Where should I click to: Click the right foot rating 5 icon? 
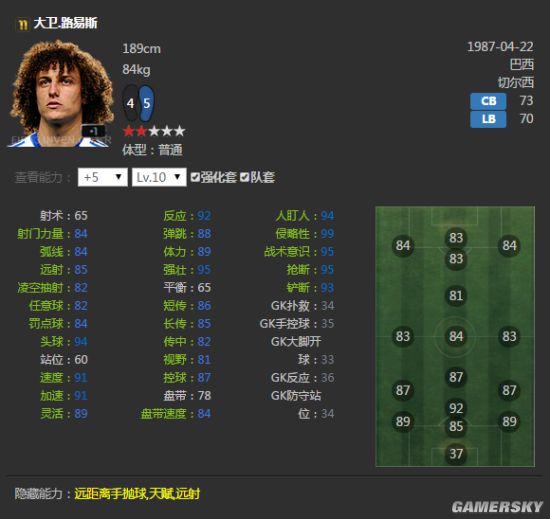(146, 103)
